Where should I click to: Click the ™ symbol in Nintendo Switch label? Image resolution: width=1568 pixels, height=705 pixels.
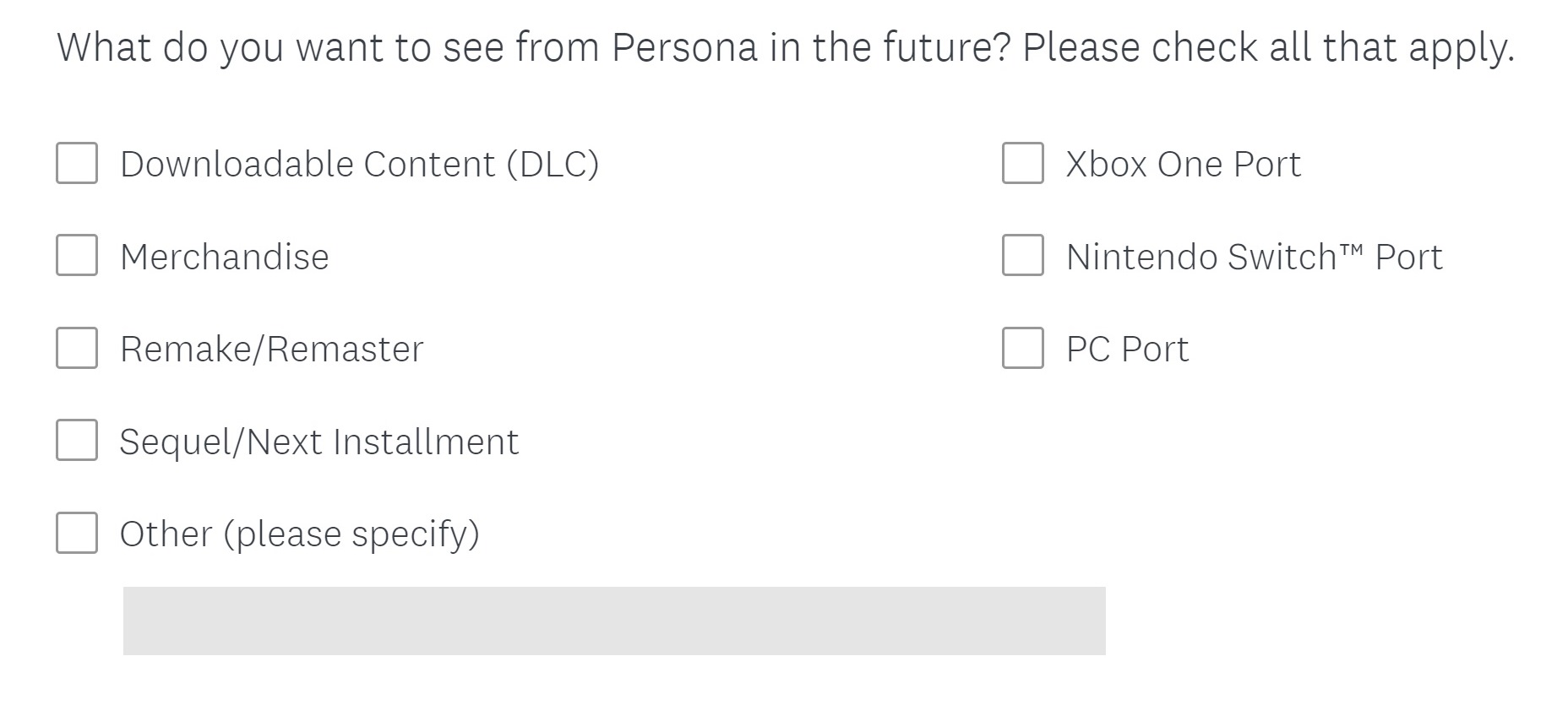(1352, 249)
